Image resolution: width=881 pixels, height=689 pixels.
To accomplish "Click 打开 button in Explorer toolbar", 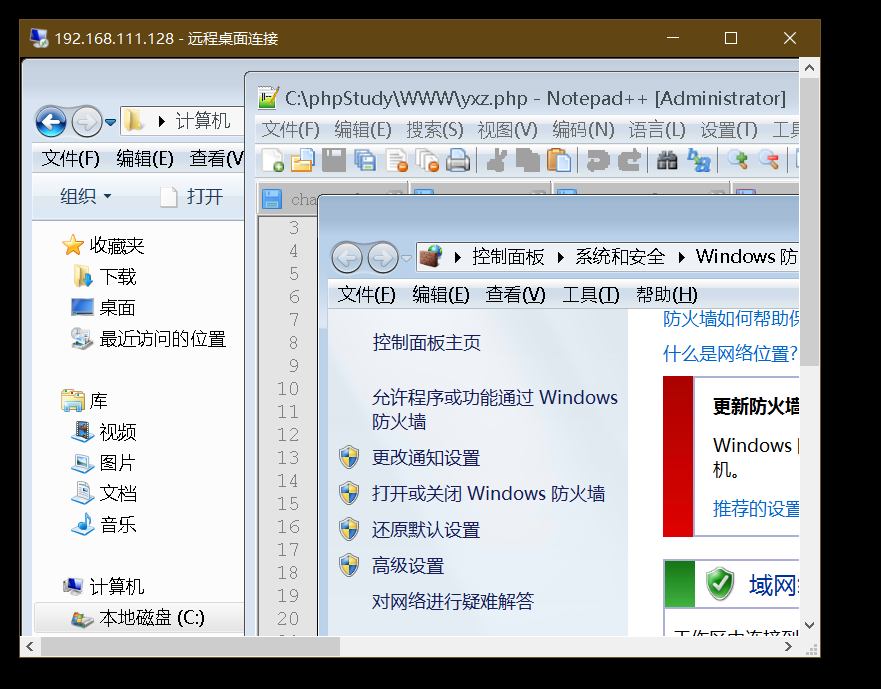I will coord(192,197).
